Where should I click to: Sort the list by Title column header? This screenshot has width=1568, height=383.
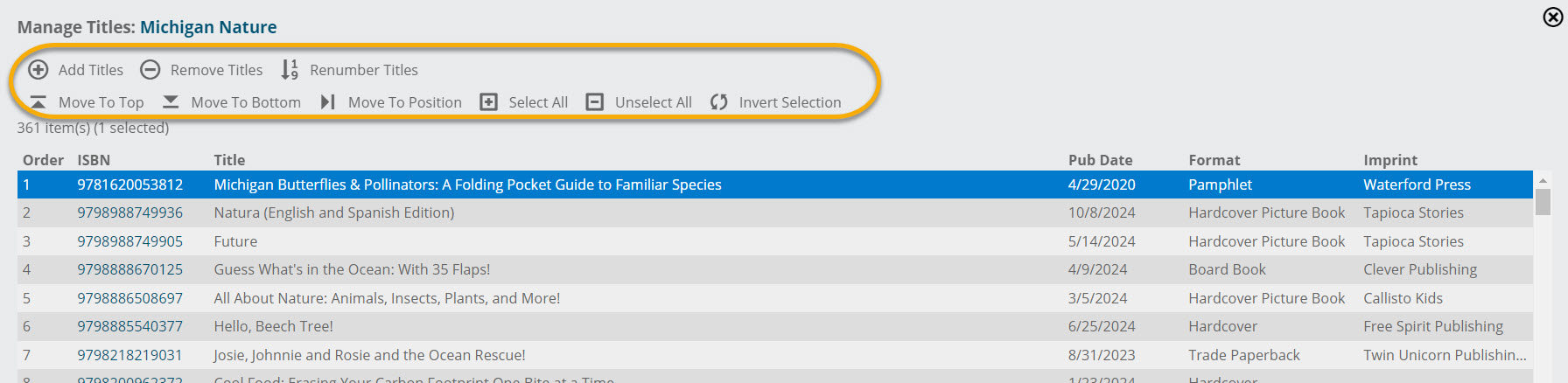[229, 160]
